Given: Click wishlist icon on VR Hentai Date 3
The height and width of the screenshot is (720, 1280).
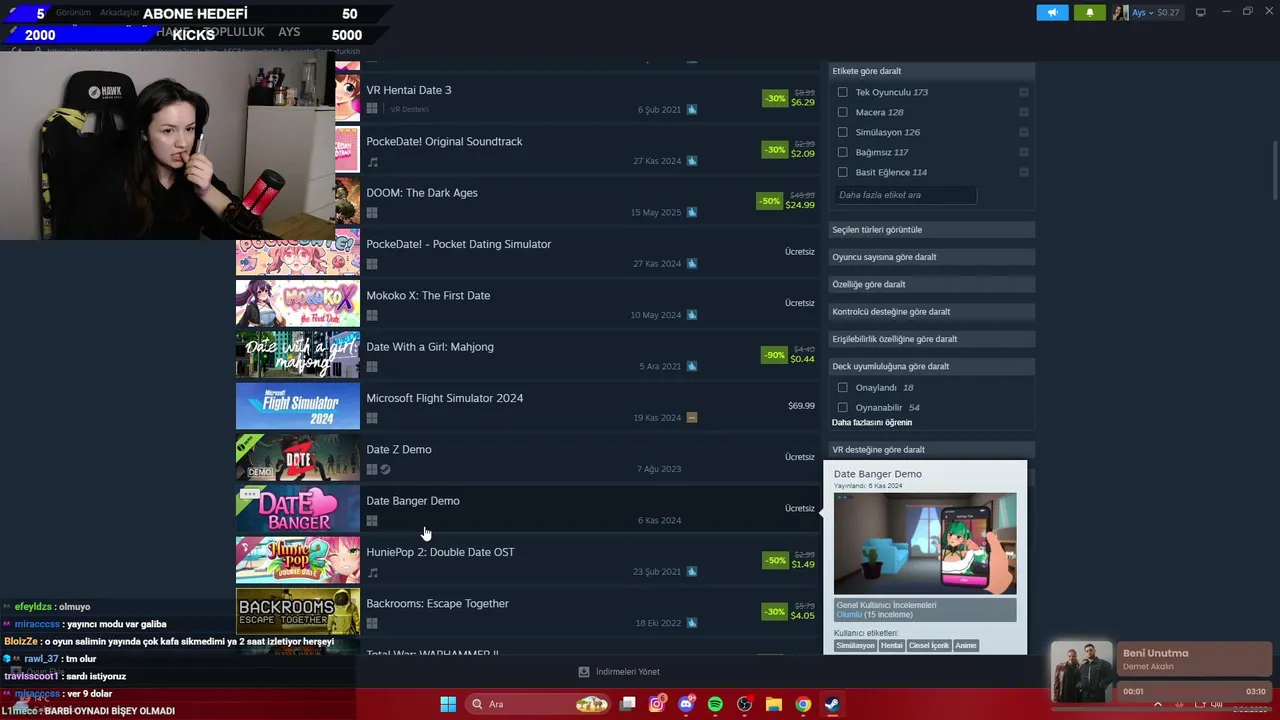Looking at the screenshot, I should tap(692, 110).
